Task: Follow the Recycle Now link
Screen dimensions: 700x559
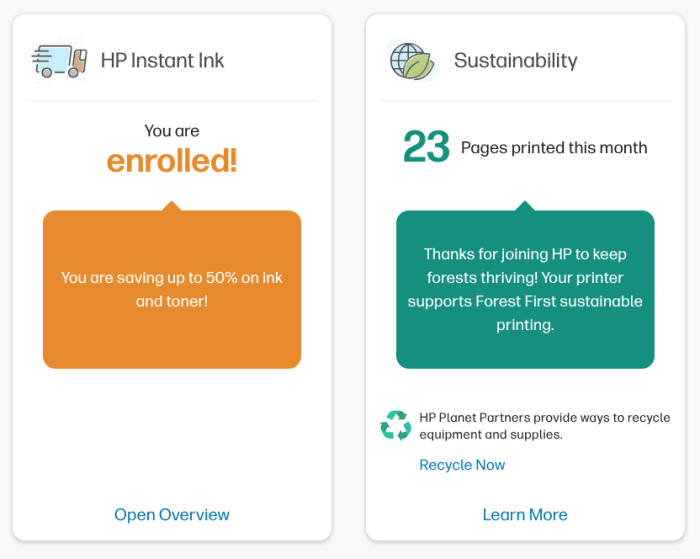Action: [462, 465]
